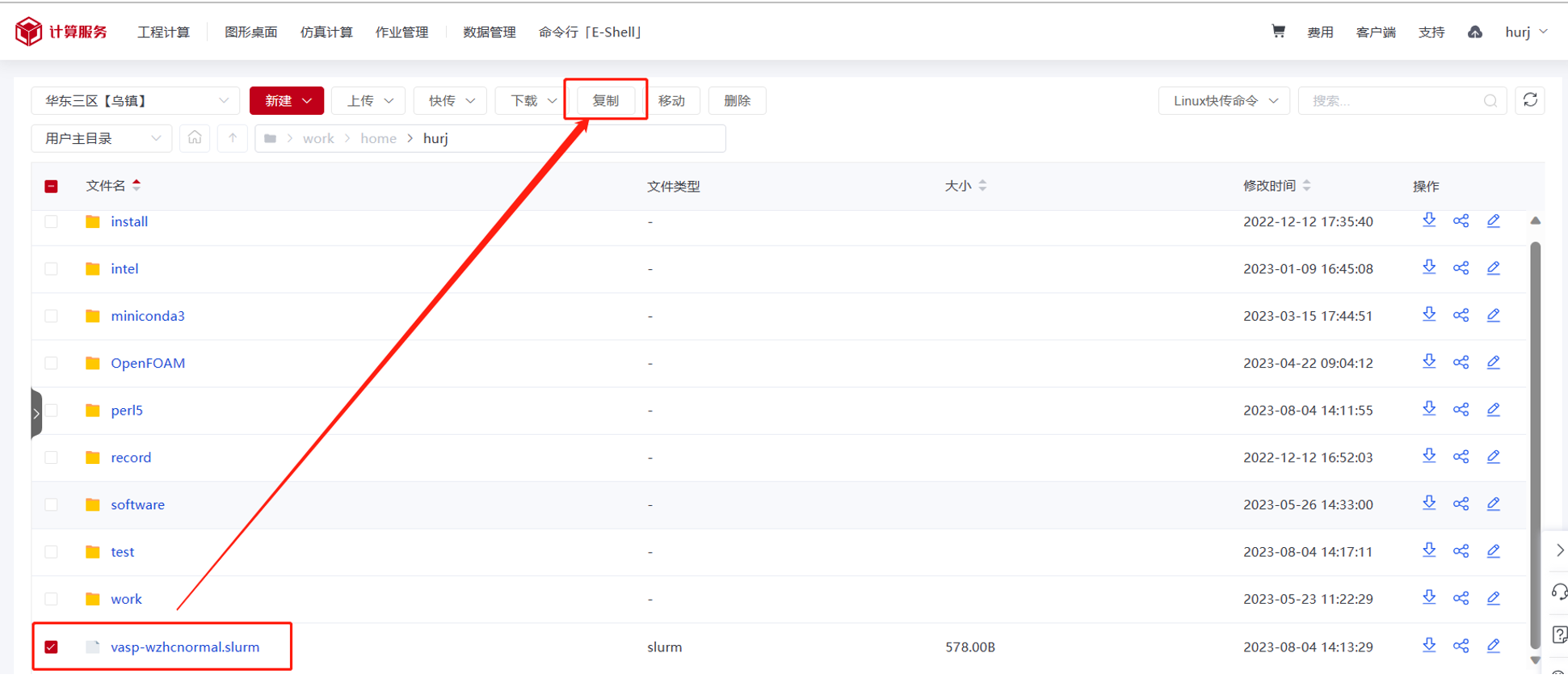Expand the 新建 dropdown button

(287, 100)
